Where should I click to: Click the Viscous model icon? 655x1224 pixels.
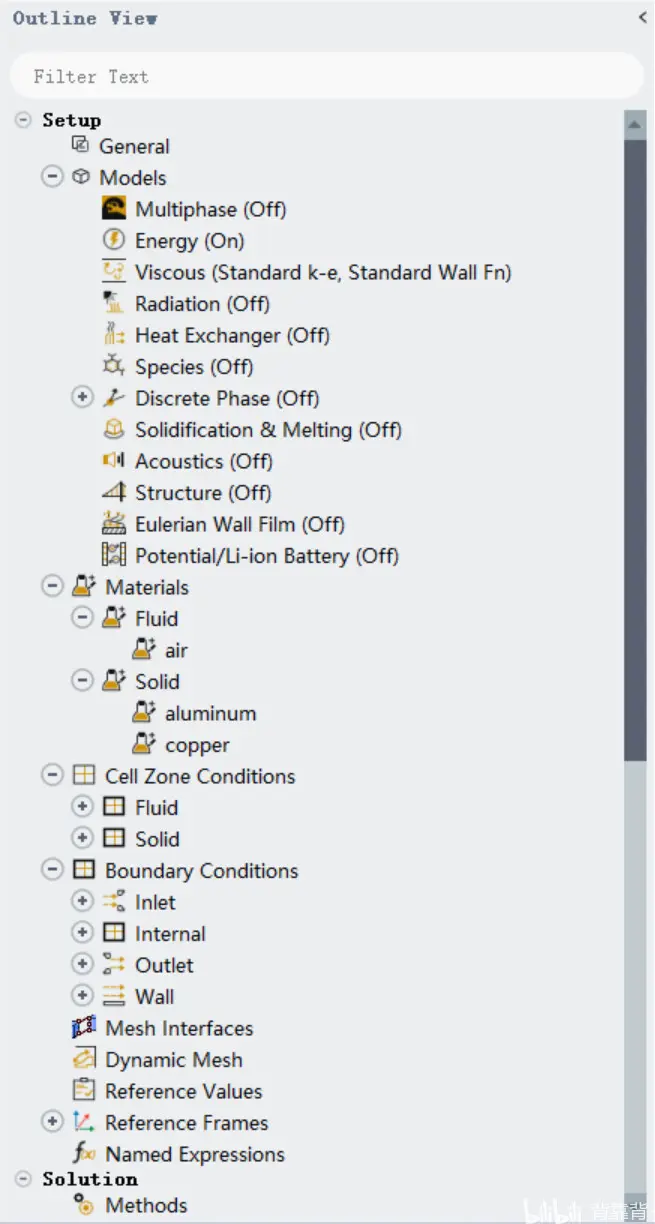coord(114,272)
